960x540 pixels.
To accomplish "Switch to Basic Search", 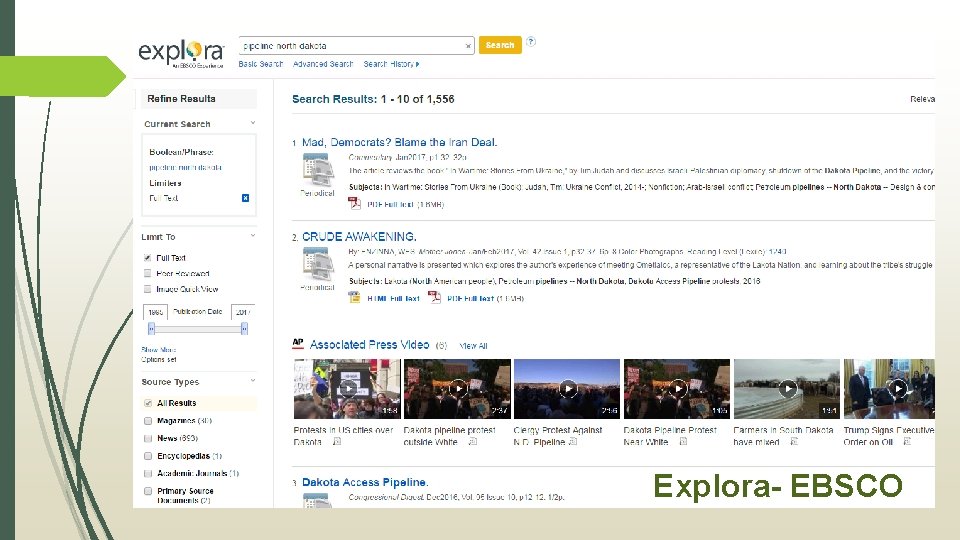I will click(260, 64).
